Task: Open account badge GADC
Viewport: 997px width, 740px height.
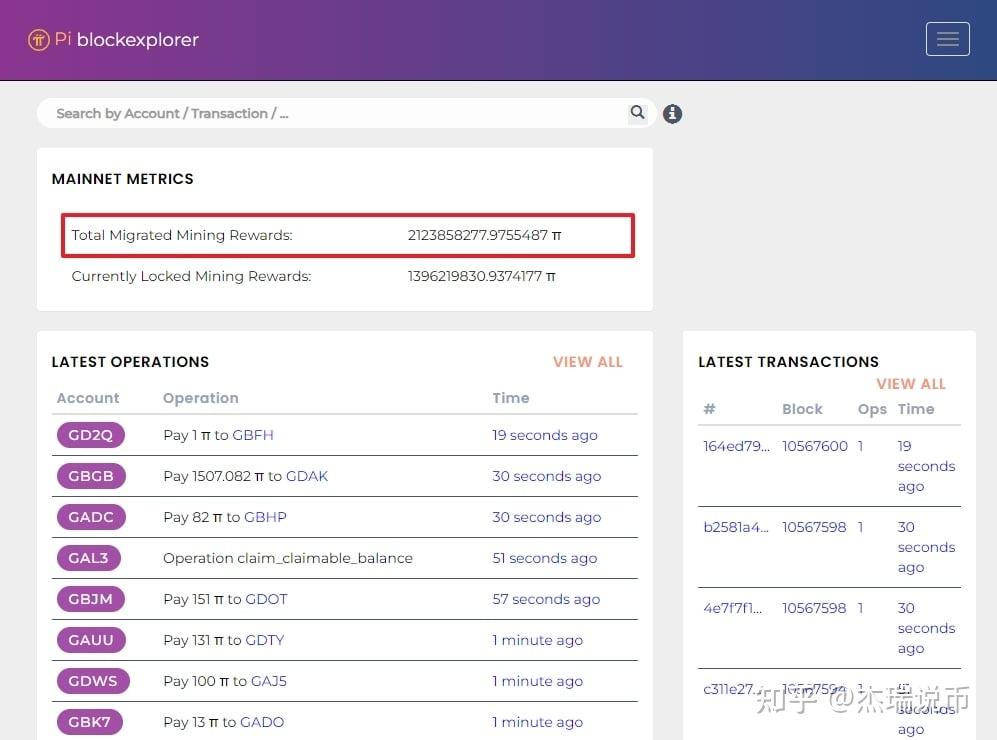Action: pos(91,517)
